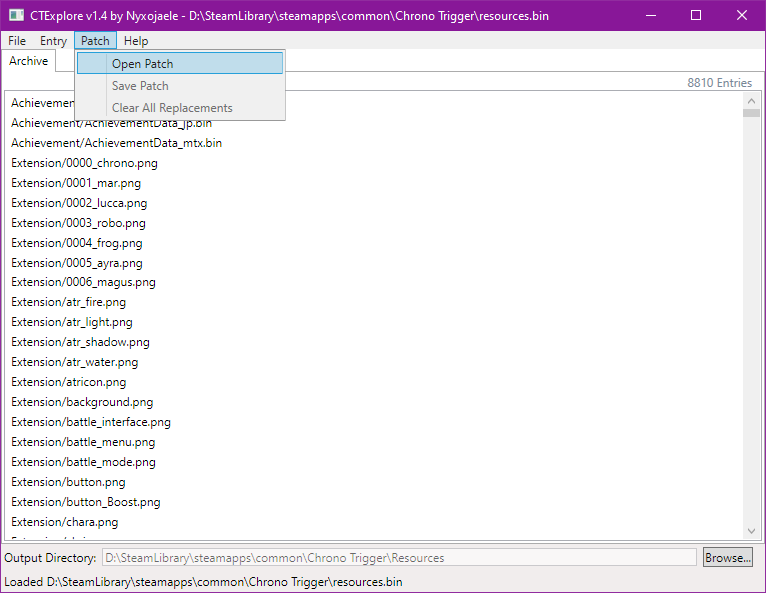
Task: Click the Output Directory label
Action: coord(50,558)
